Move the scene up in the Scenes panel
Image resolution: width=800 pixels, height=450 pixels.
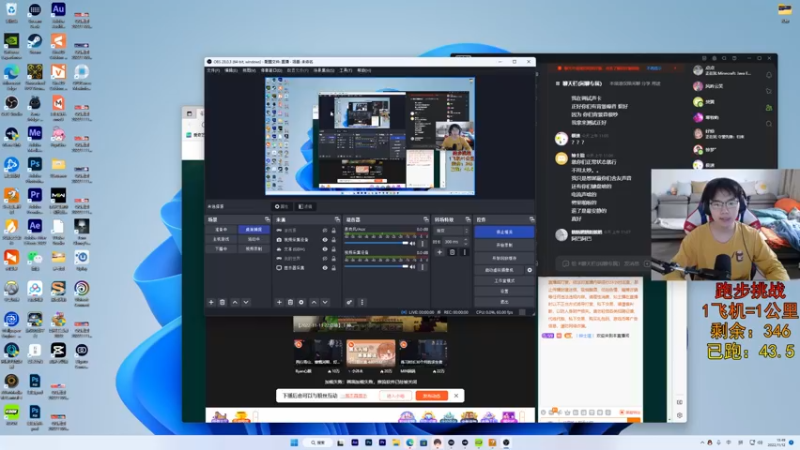(x=235, y=302)
